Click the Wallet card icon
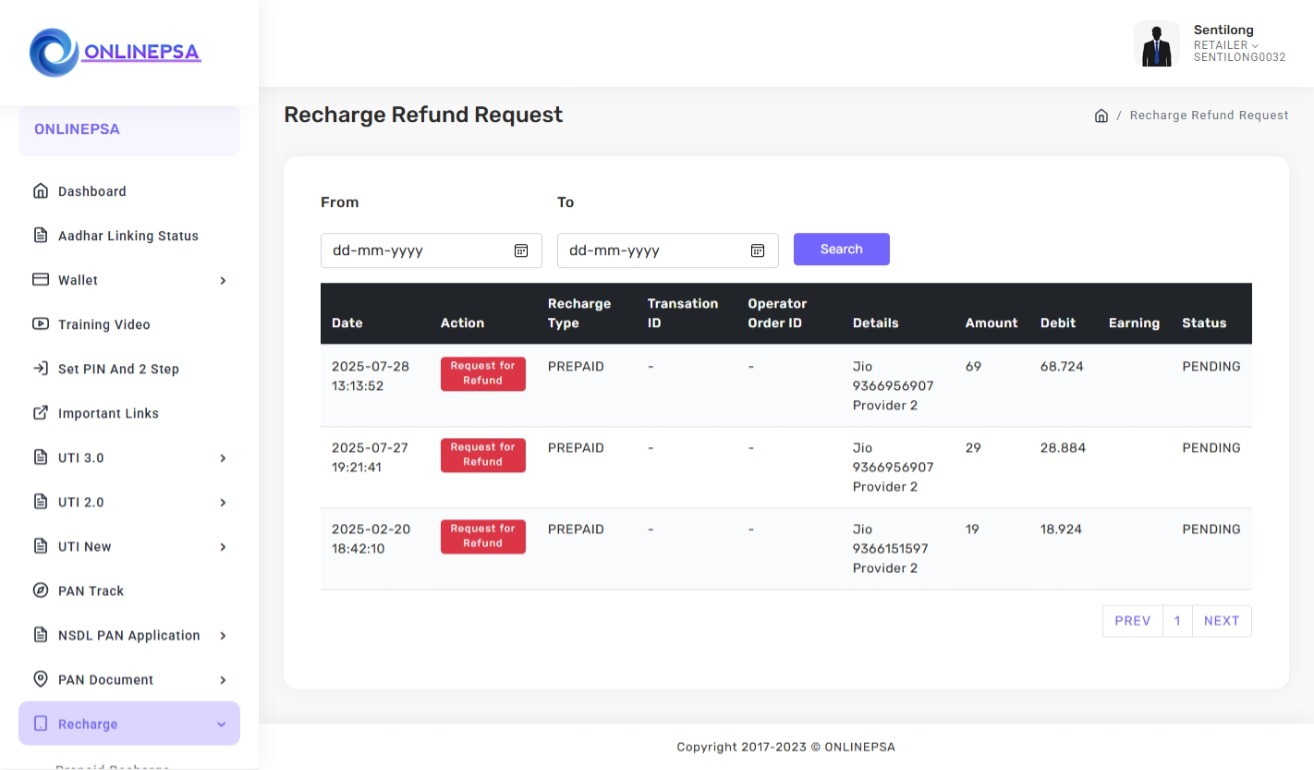 pos(41,280)
